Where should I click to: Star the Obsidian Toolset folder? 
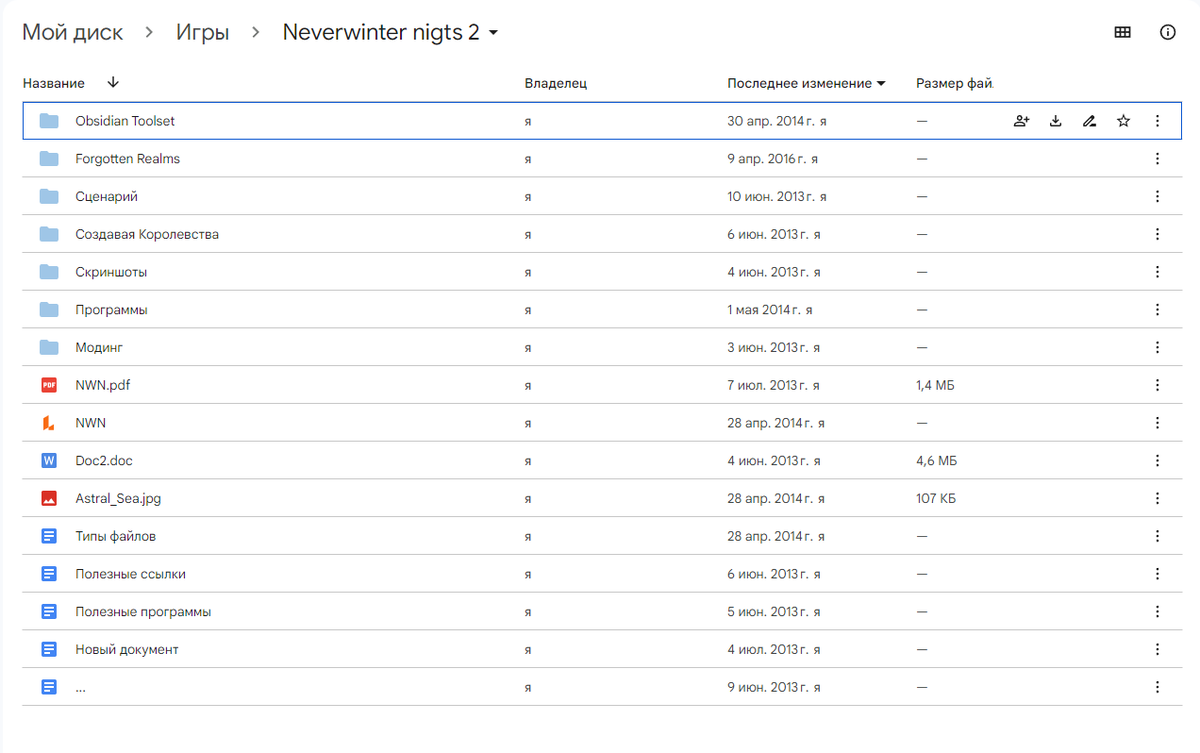[x=1123, y=121]
